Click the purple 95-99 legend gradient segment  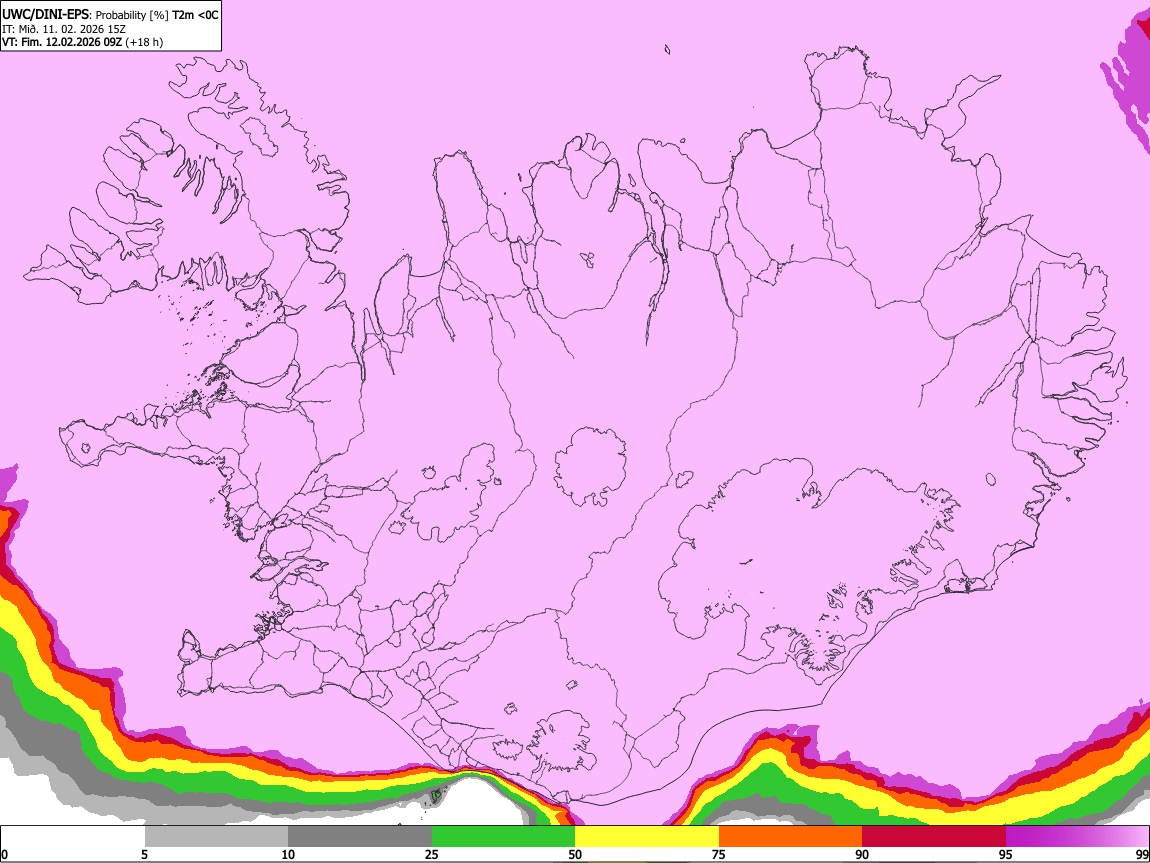[x=1077, y=837]
